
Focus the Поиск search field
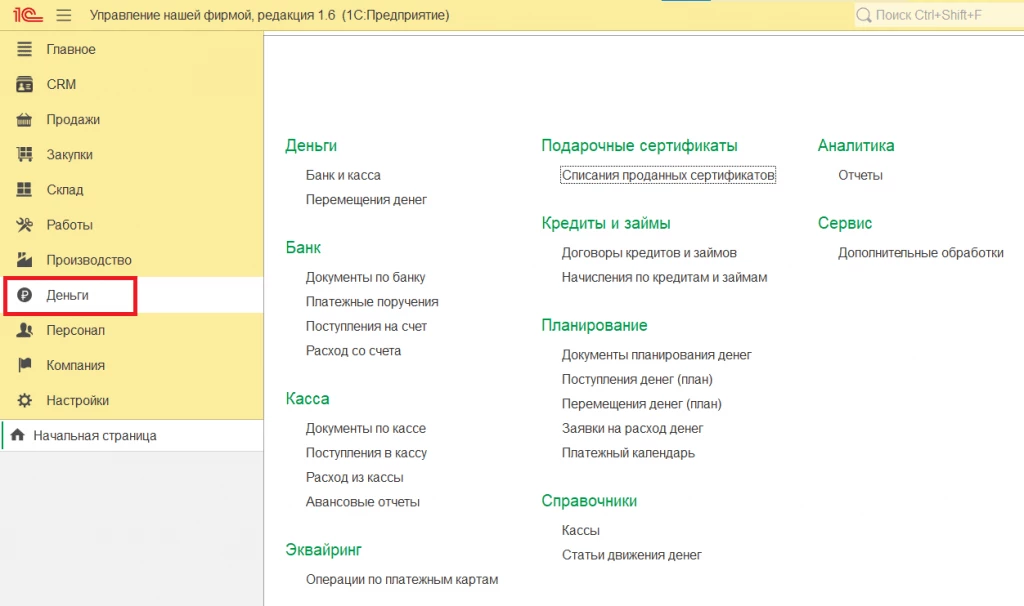(938, 15)
